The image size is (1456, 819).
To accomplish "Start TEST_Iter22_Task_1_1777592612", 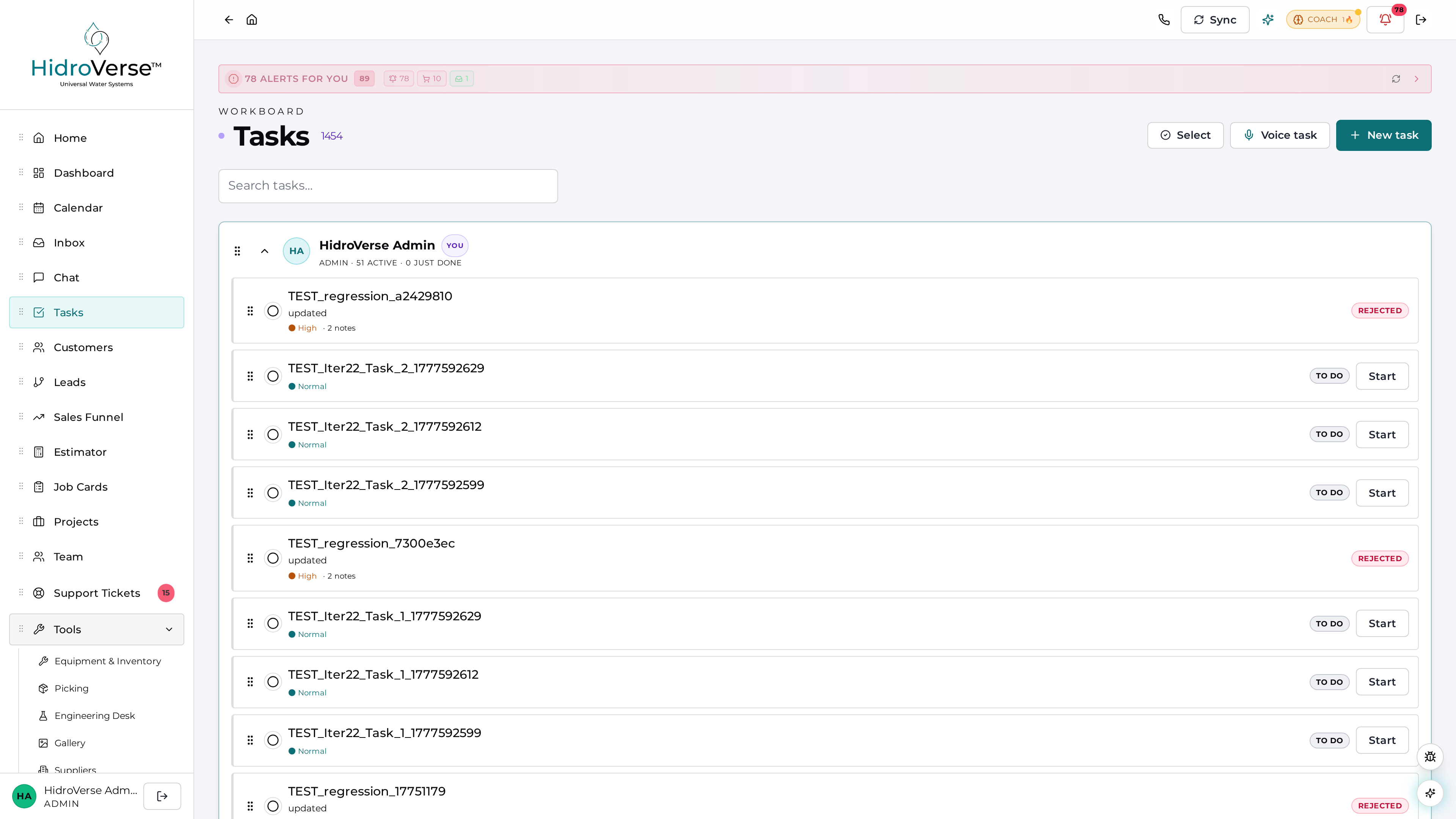I will (1381, 682).
